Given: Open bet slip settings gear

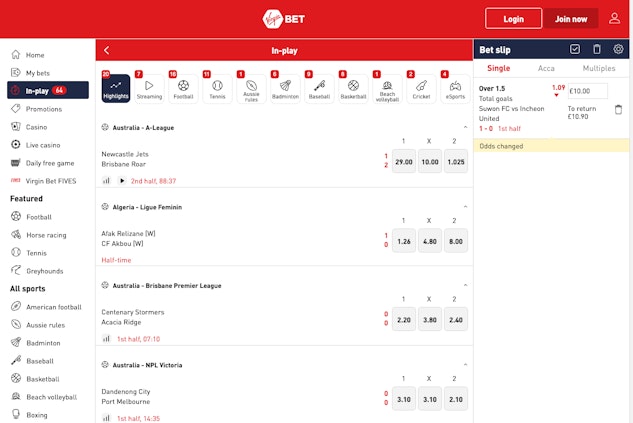Looking at the screenshot, I should pos(618,49).
